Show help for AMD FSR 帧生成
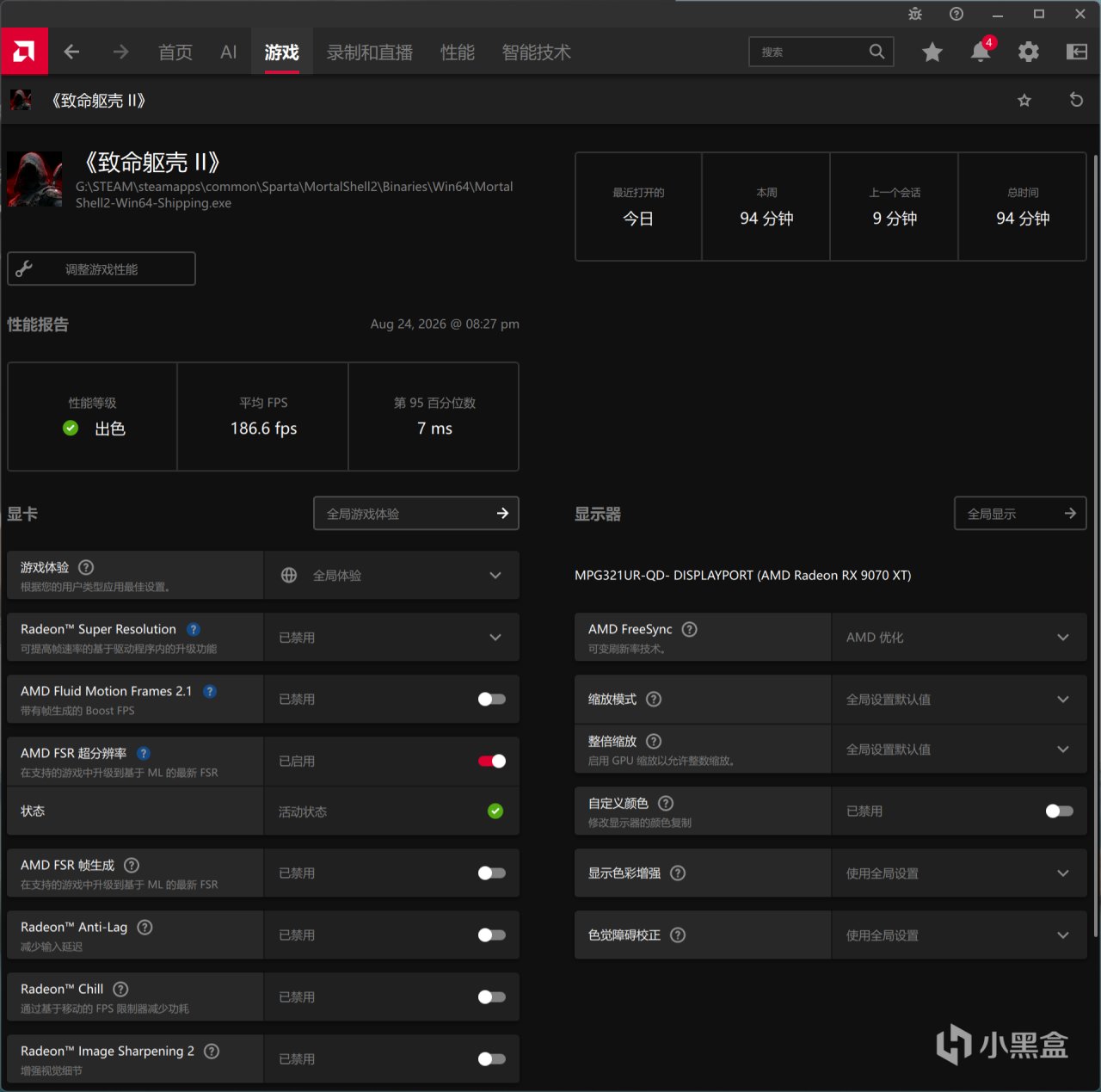Image resolution: width=1101 pixels, height=1092 pixels. pyautogui.click(x=132, y=865)
